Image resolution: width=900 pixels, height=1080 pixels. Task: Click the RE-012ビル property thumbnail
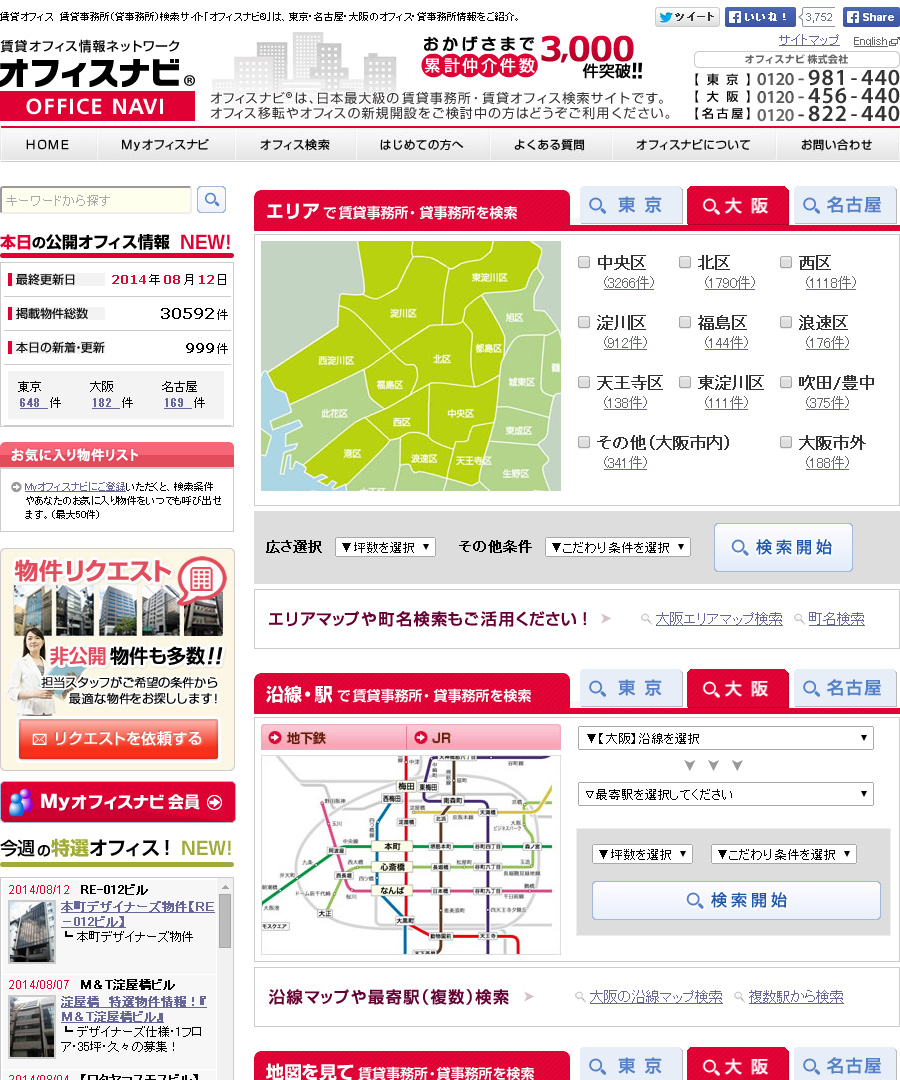(32, 931)
